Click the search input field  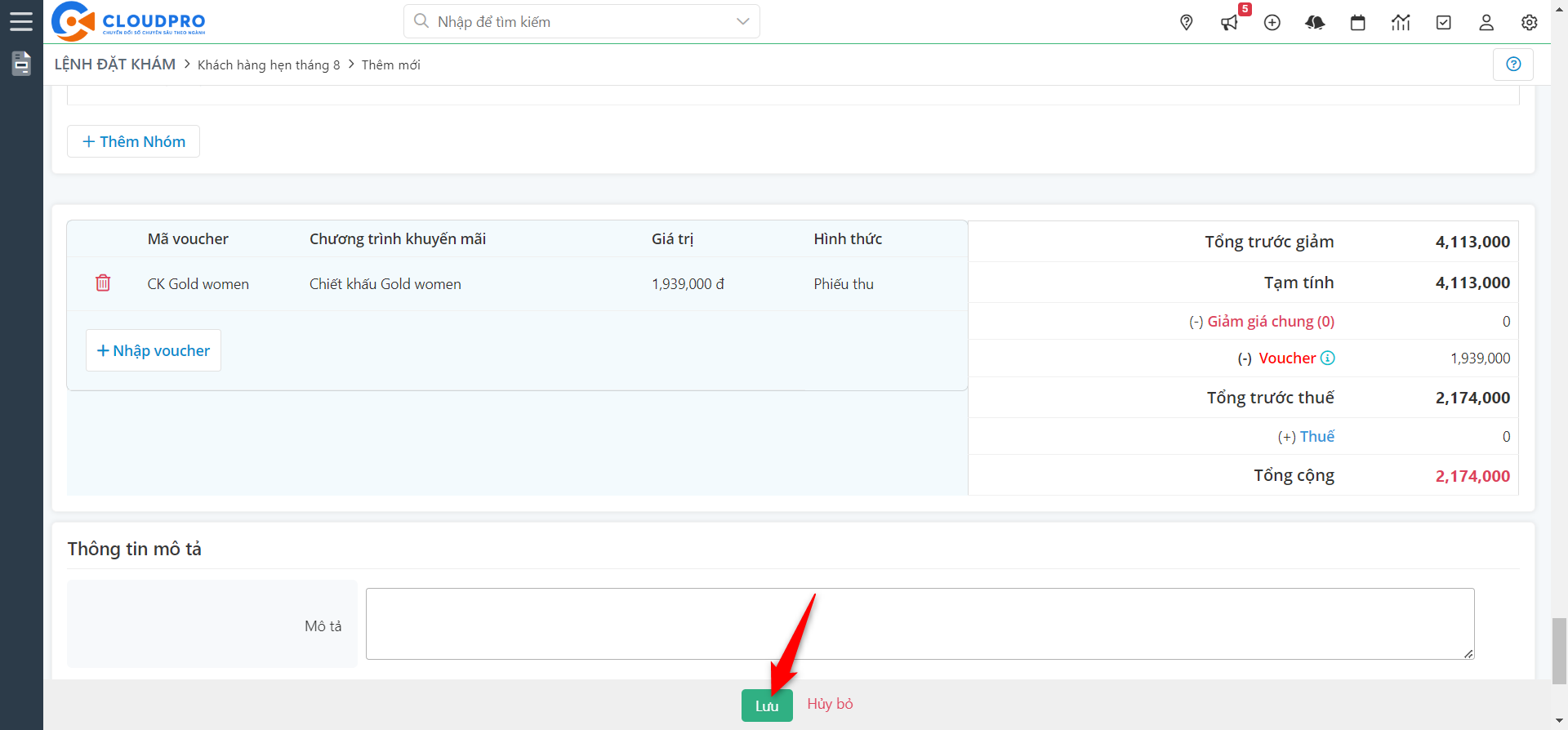point(581,21)
